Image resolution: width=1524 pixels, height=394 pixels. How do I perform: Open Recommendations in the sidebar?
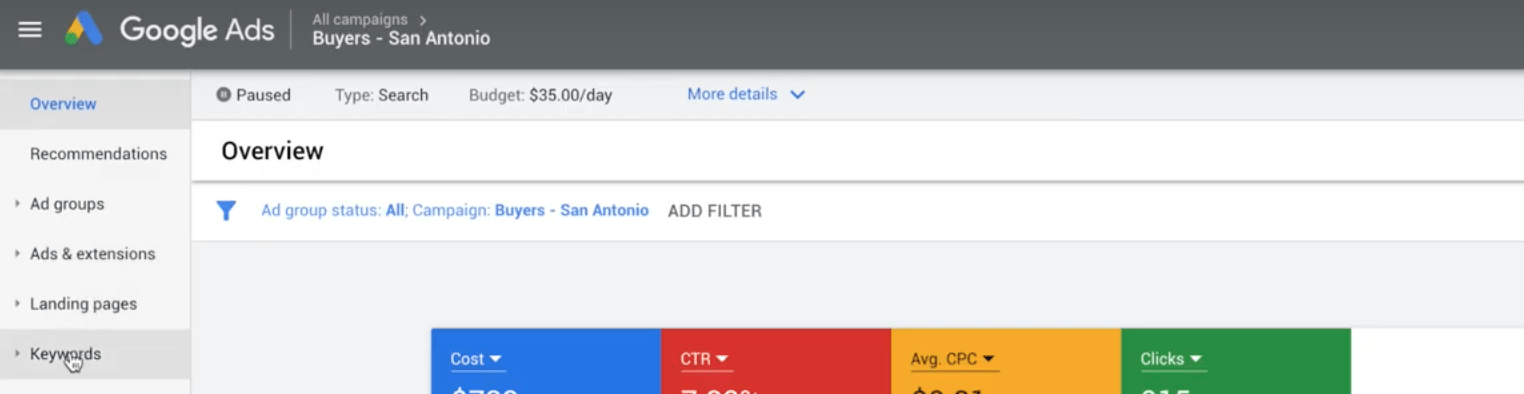[x=98, y=154]
